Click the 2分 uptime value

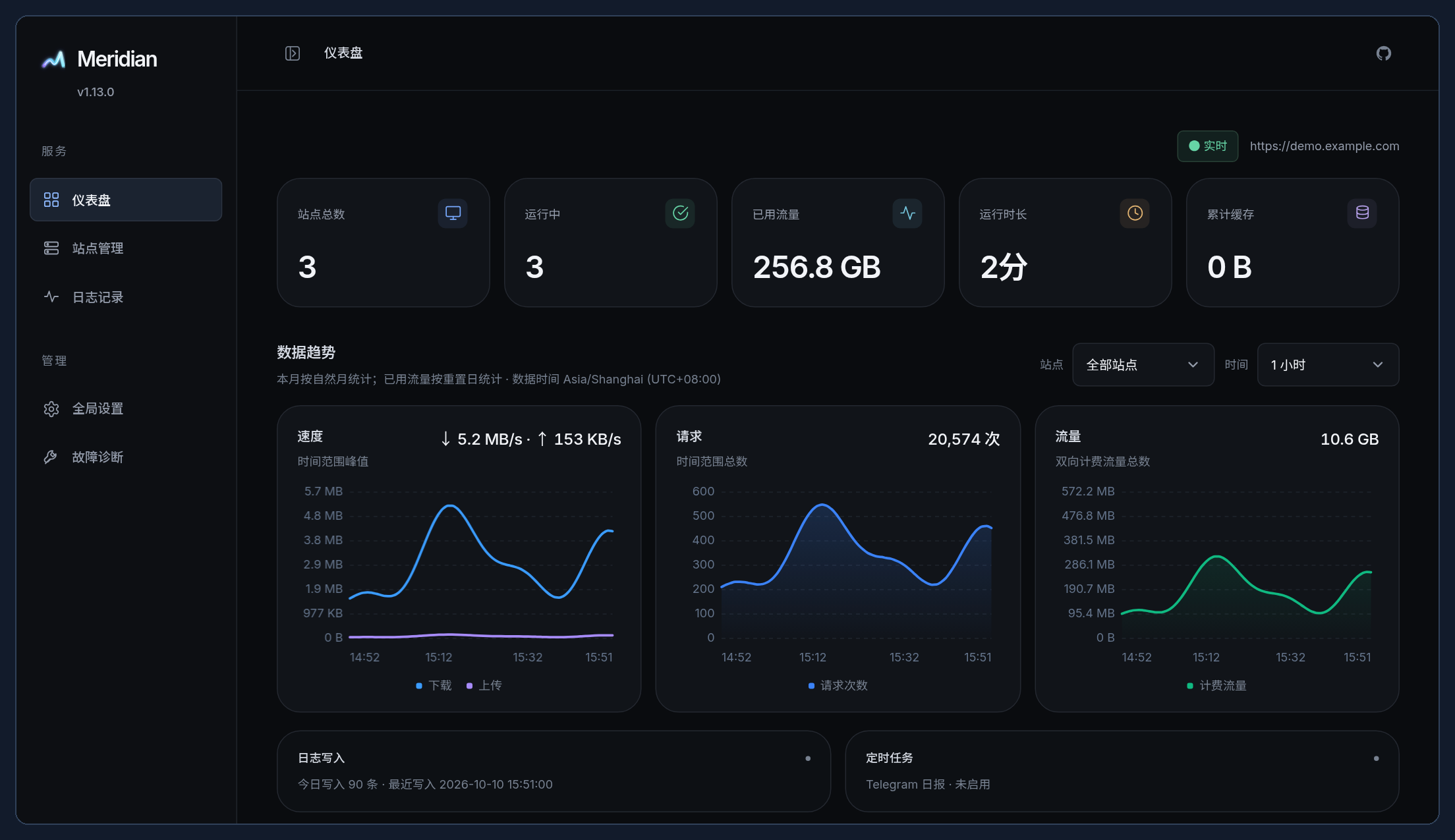(1004, 267)
